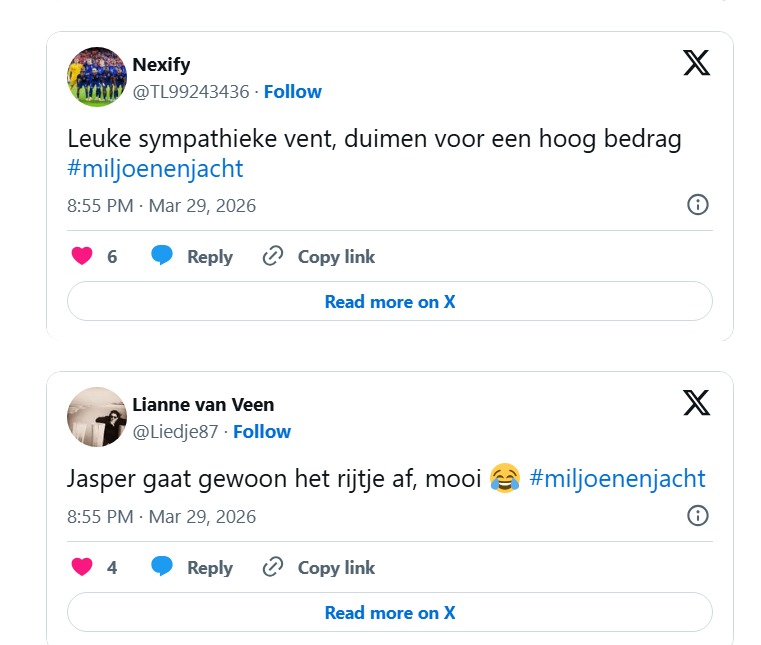Screen dimensions: 761x645
Task: Open Lianne van Veen's profile picture
Action: click(x=97, y=417)
